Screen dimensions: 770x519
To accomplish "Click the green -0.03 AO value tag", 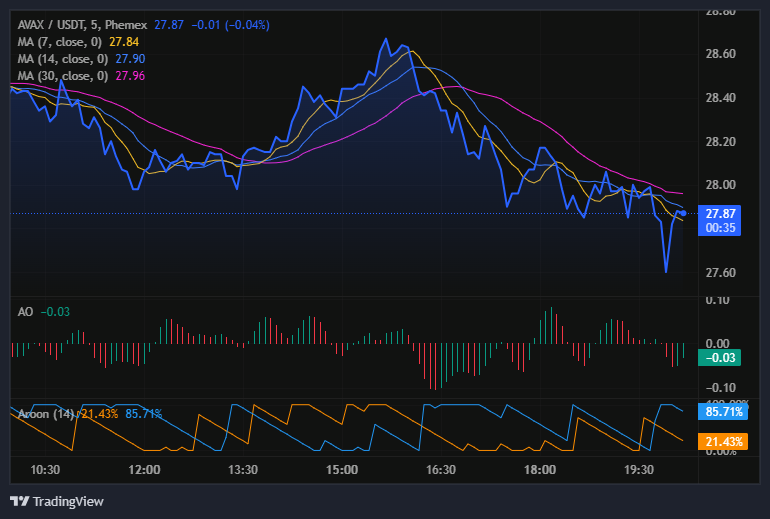I will point(720,358).
